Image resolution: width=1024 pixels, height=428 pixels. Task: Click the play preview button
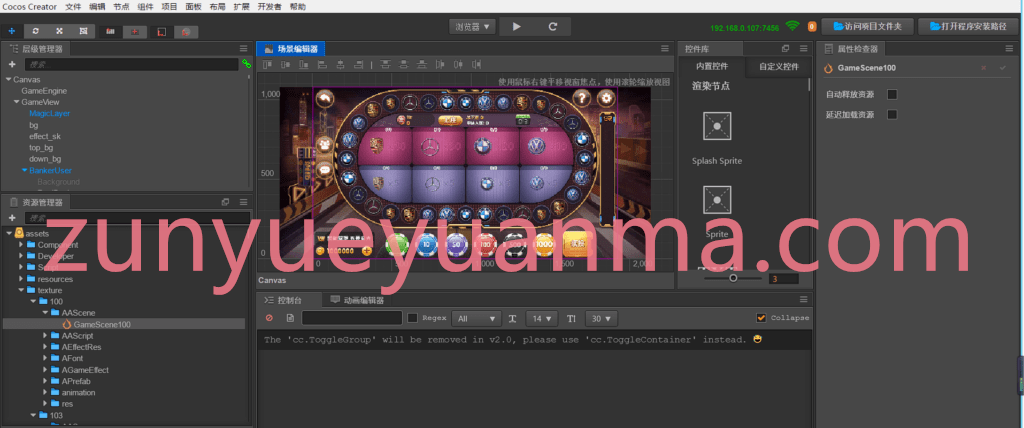[x=517, y=27]
